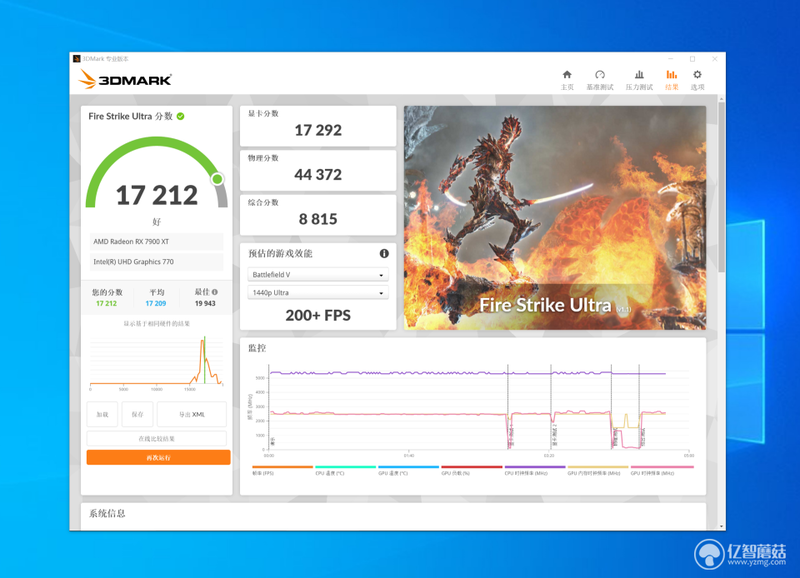Click the 200+ FPS estimate
Image resolution: width=800 pixels, height=578 pixels.
318,315
